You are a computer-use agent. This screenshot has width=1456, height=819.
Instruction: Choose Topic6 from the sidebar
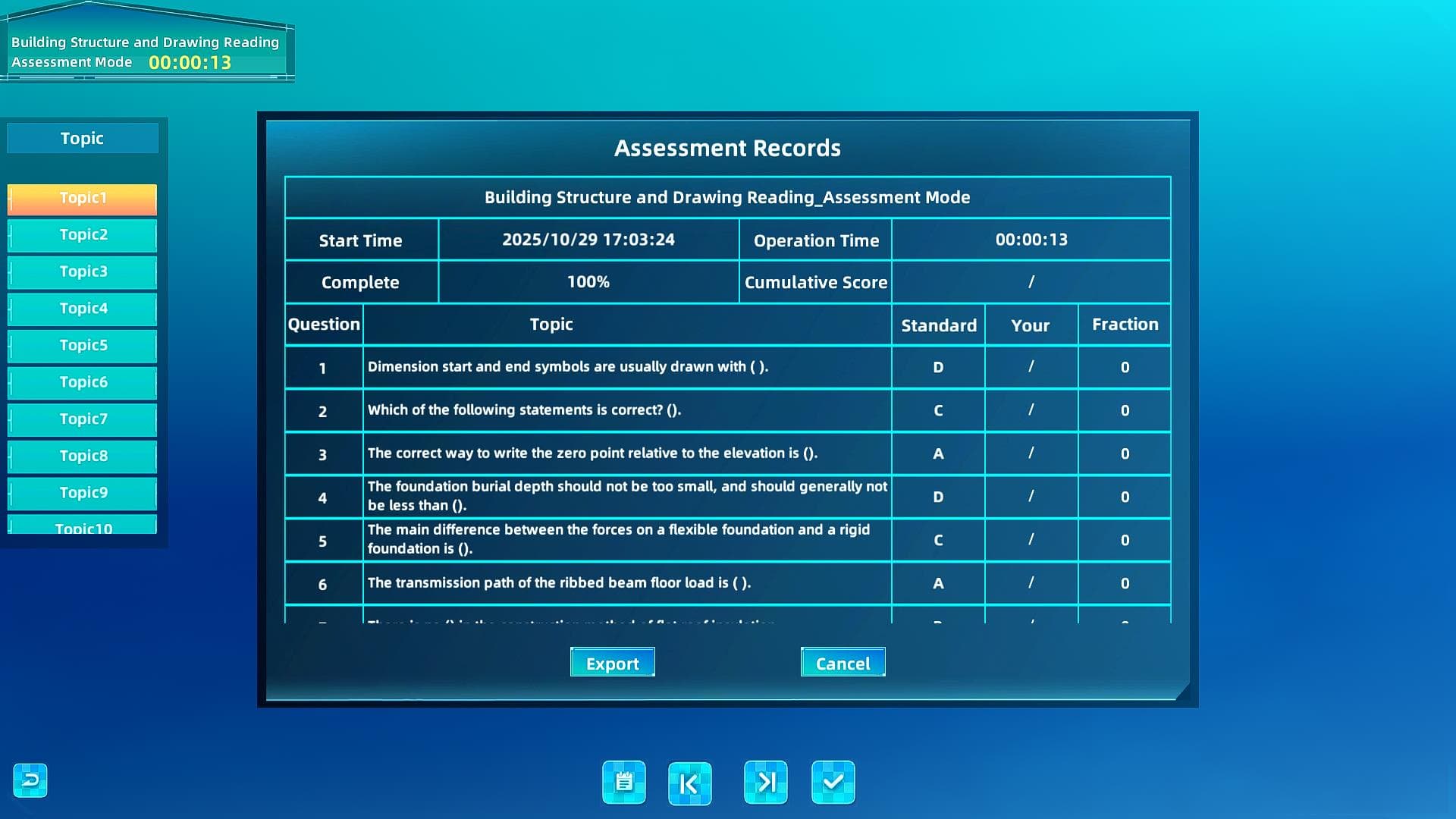[83, 382]
